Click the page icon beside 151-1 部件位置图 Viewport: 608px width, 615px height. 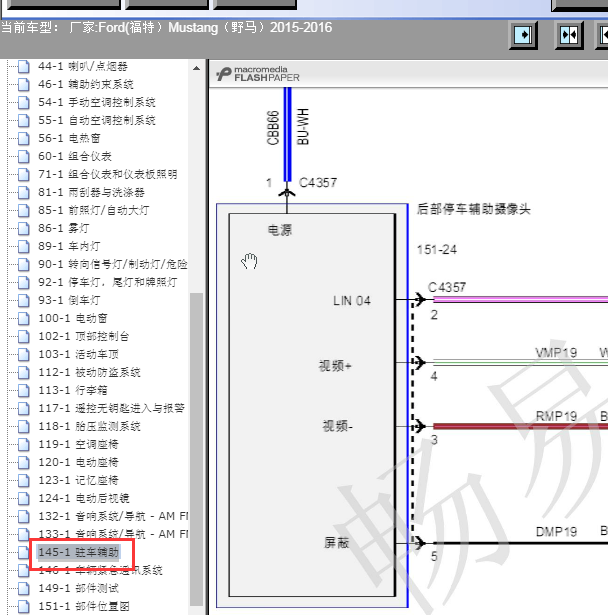[24, 606]
